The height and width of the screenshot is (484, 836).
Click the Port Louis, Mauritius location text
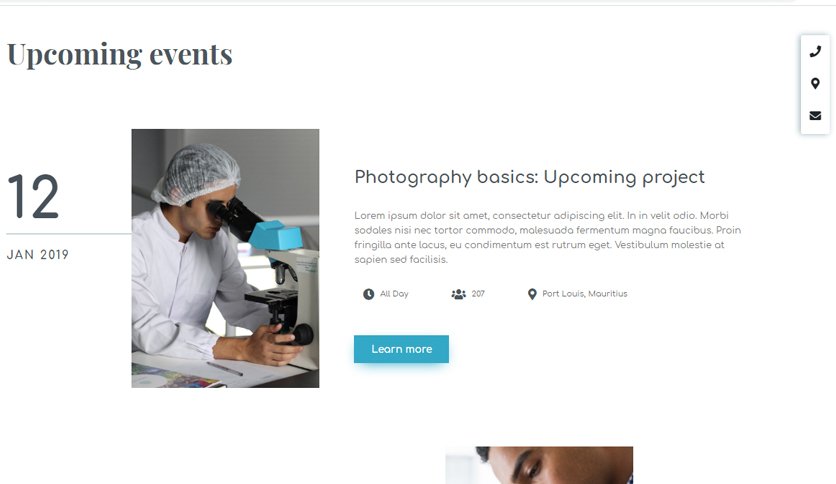[585, 294]
